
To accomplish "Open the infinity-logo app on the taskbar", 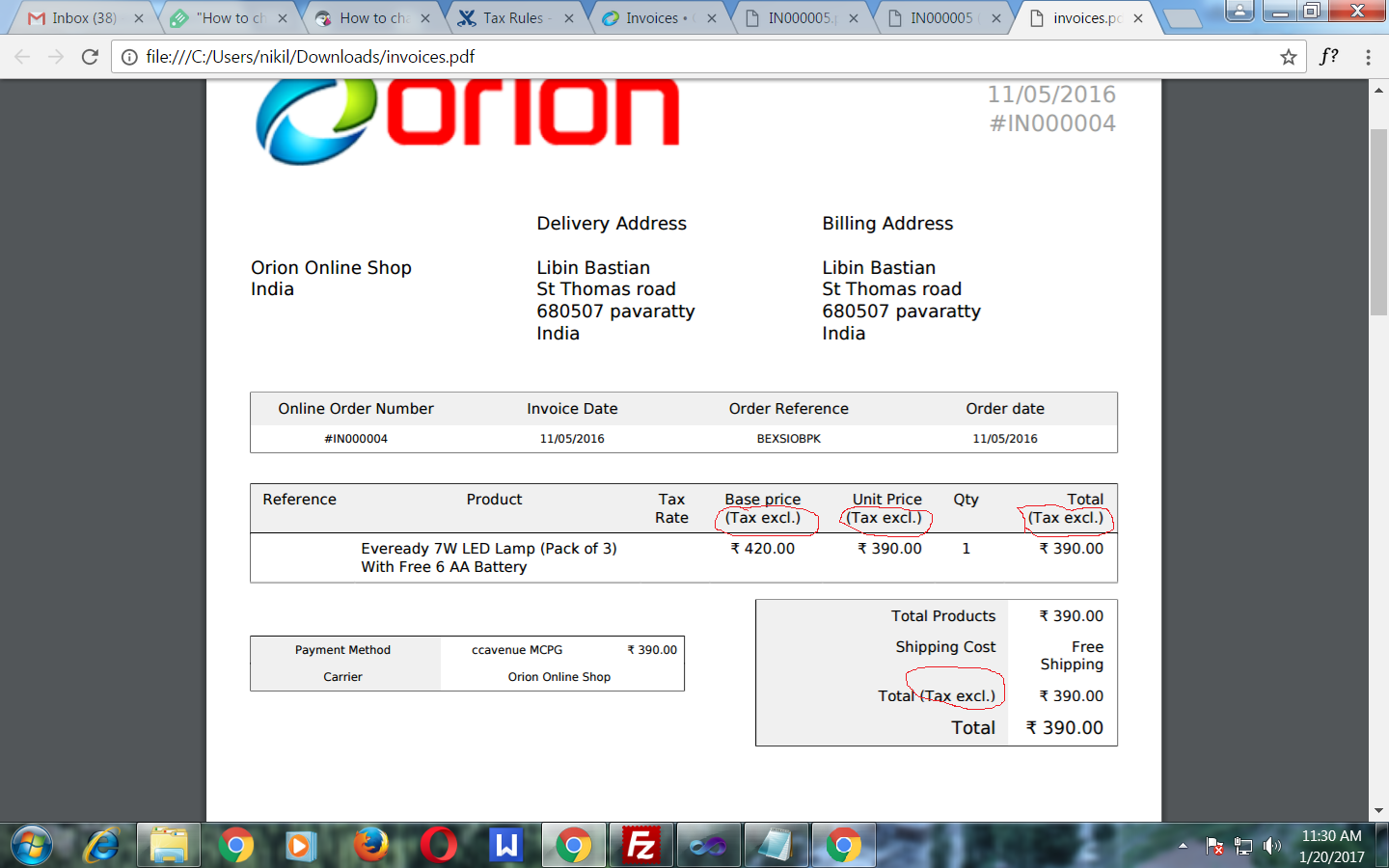I will [708, 846].
